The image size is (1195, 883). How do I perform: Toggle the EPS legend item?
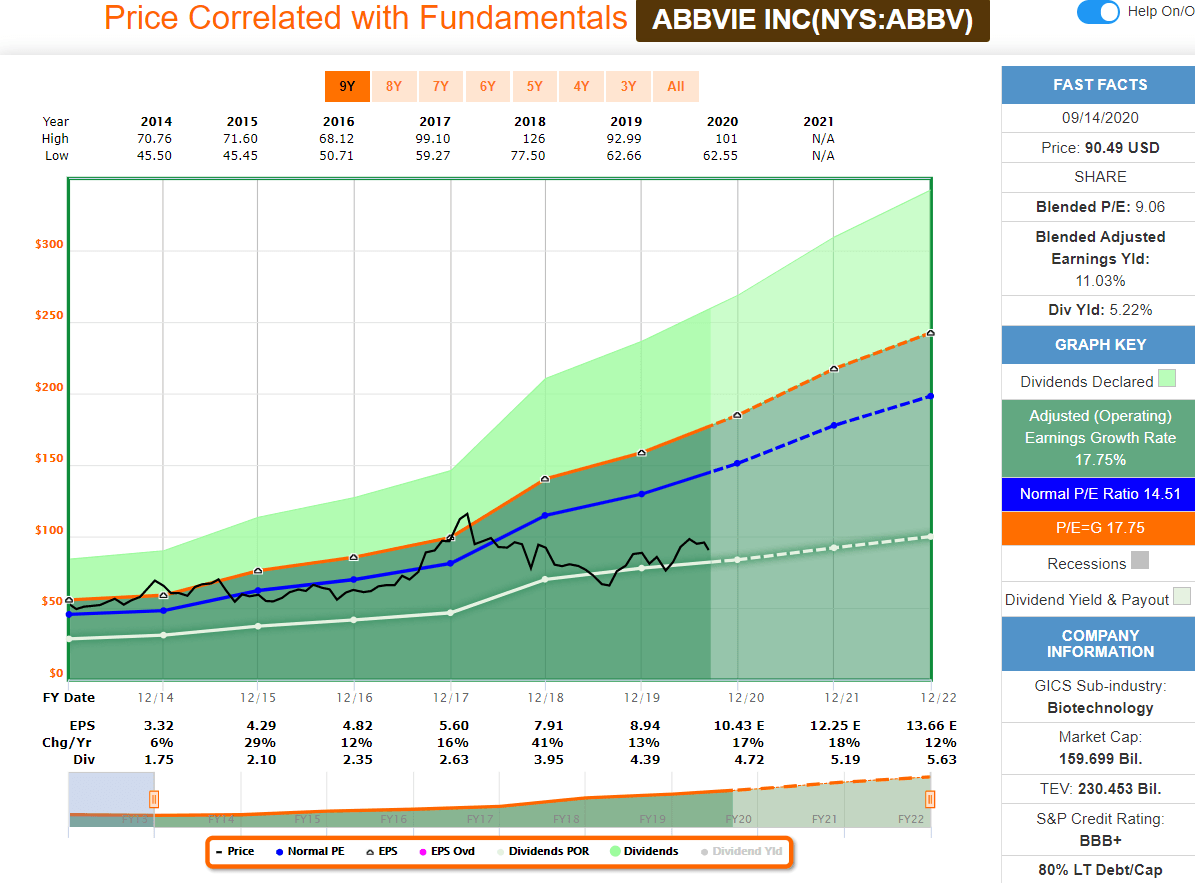[x=382, y=851]
